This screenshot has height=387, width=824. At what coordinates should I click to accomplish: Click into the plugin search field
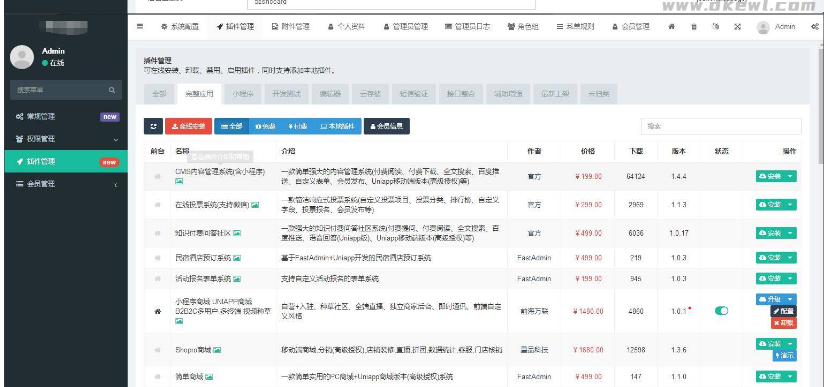[x=721, y=126]
